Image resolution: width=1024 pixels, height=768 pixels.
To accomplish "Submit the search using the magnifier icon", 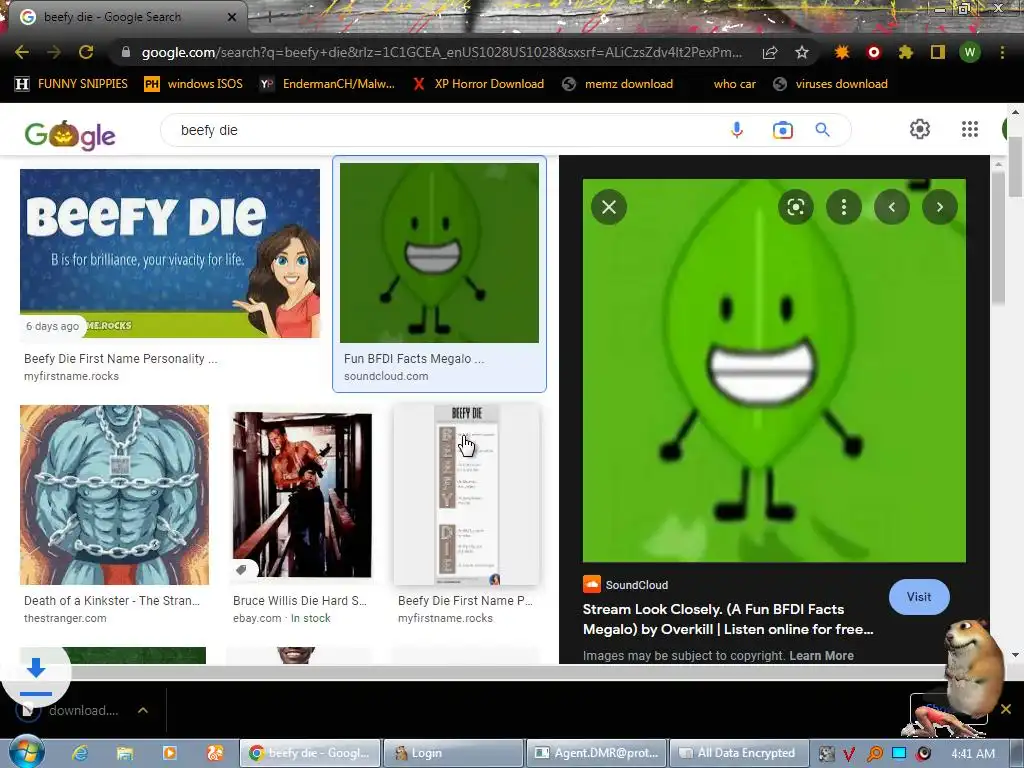I will point(823,130).
